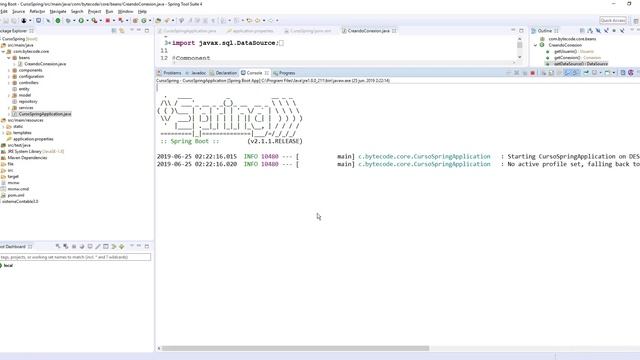Collapse the com.bytecode.core package
Screen dimensions: 640x360
(x=3, y=51)
